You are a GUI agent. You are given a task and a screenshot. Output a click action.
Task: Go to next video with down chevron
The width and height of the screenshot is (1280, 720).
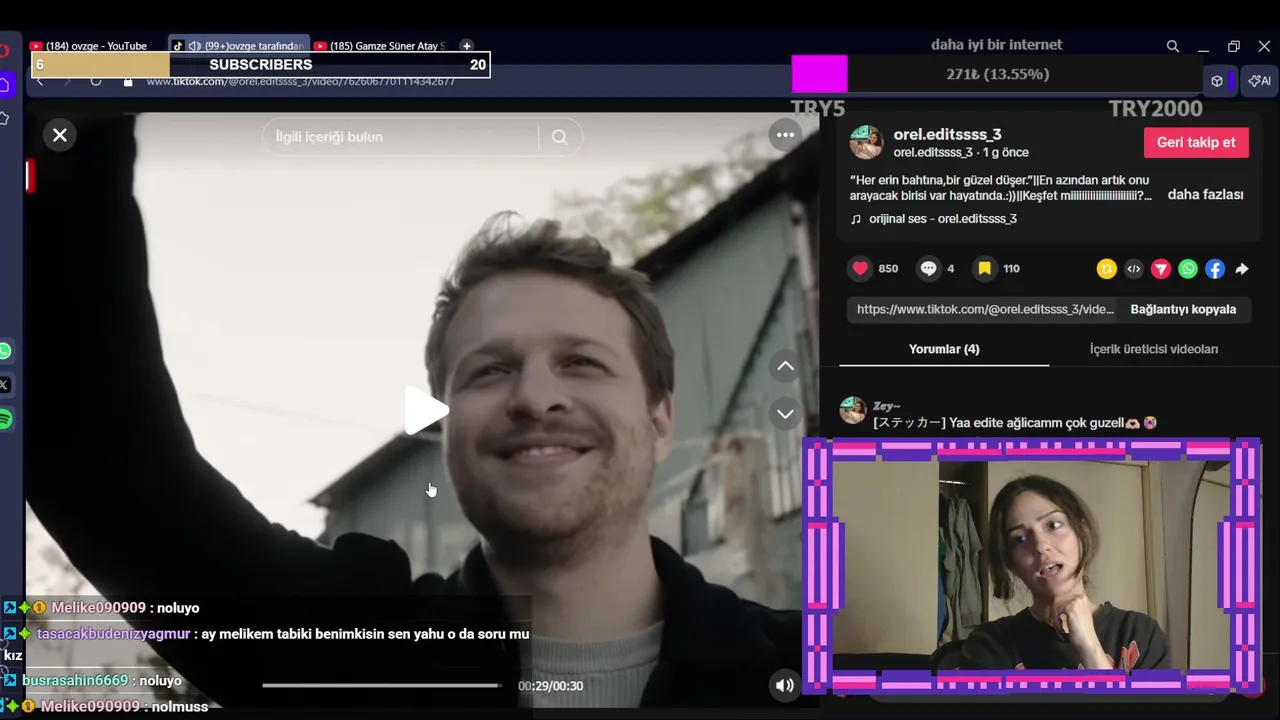[x=786, y=413]
